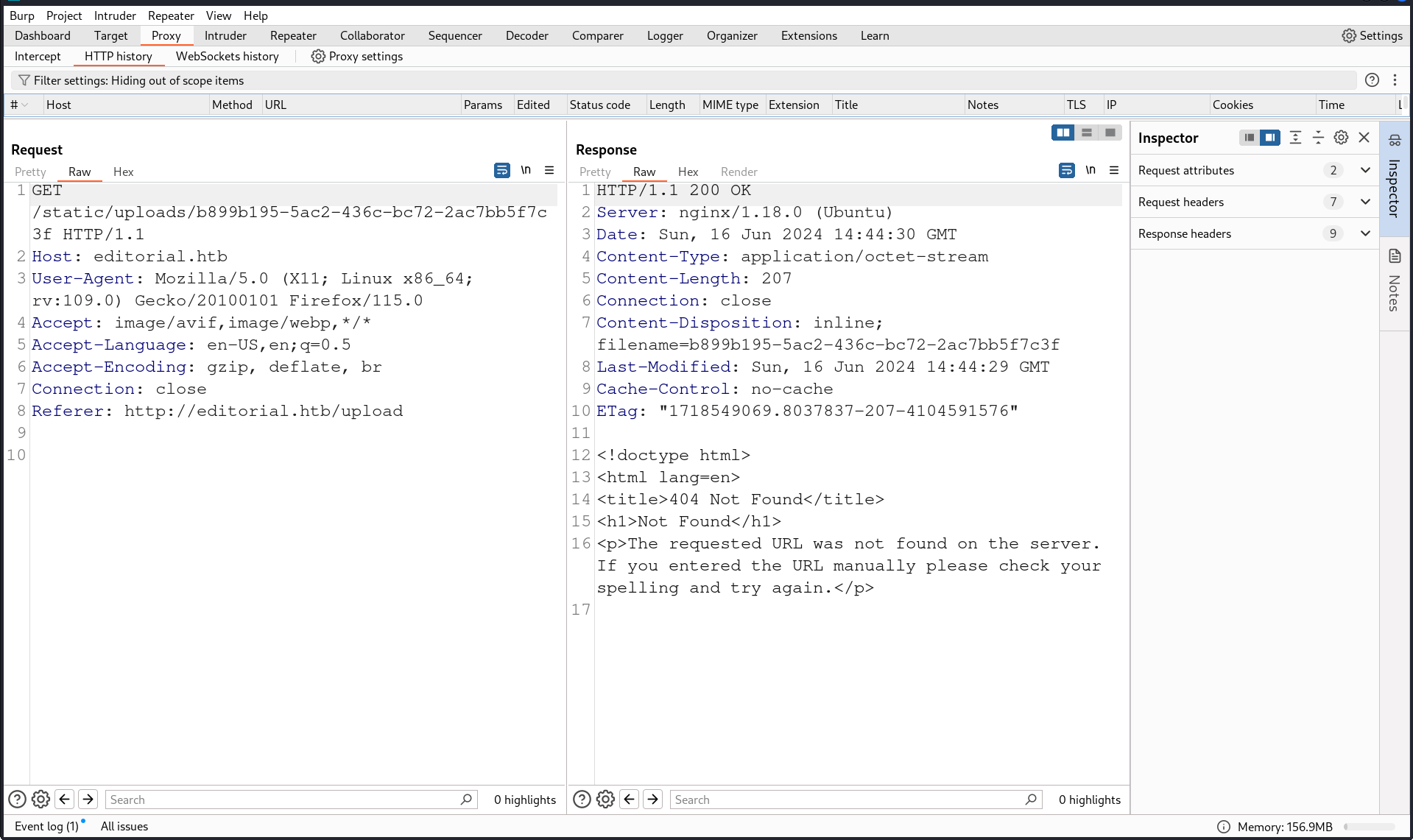Go to next match in Request search
1413x840 pixels.
pyautogui.click(x=88, y=799)
